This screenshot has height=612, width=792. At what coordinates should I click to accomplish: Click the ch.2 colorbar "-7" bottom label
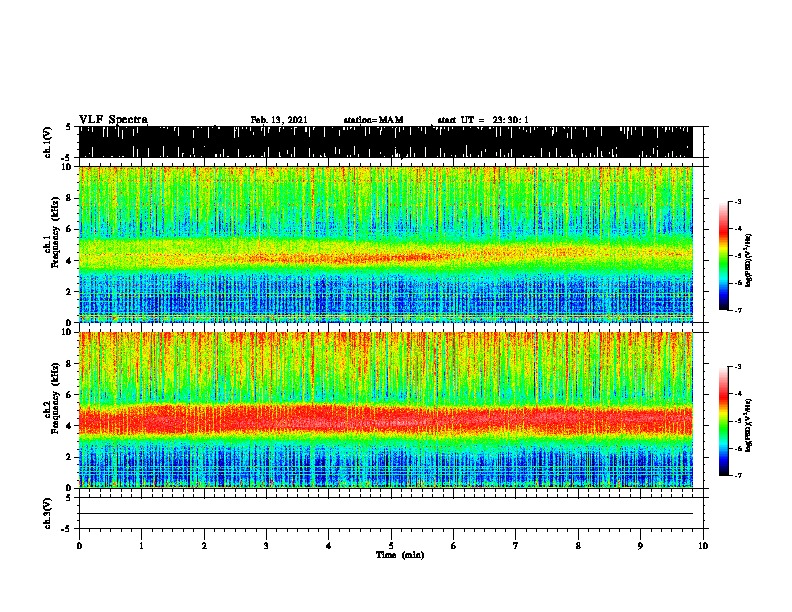pyautogui.click(x=738, y=475)
